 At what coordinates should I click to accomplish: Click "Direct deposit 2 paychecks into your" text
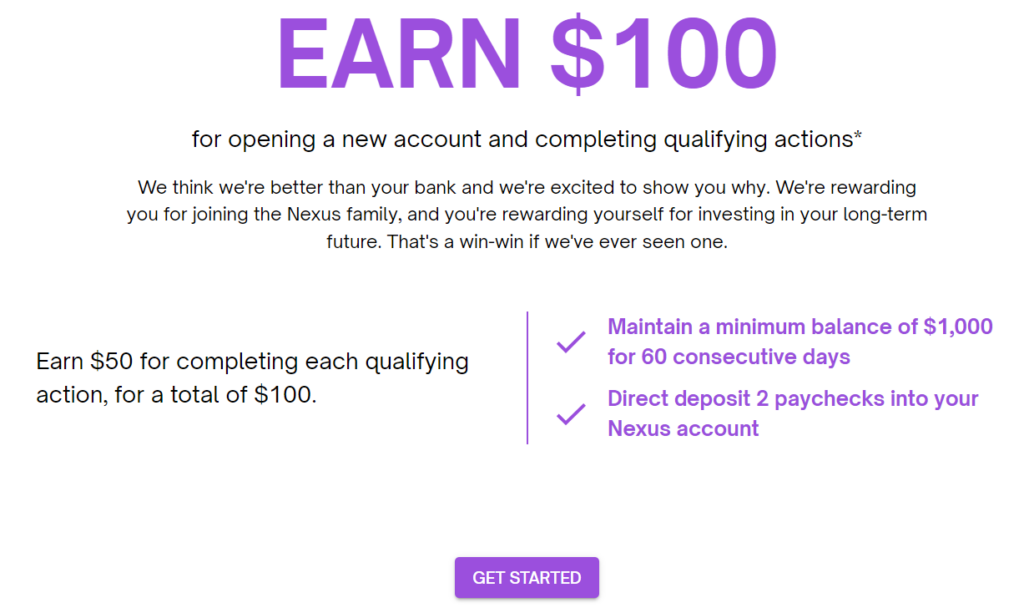792,398
